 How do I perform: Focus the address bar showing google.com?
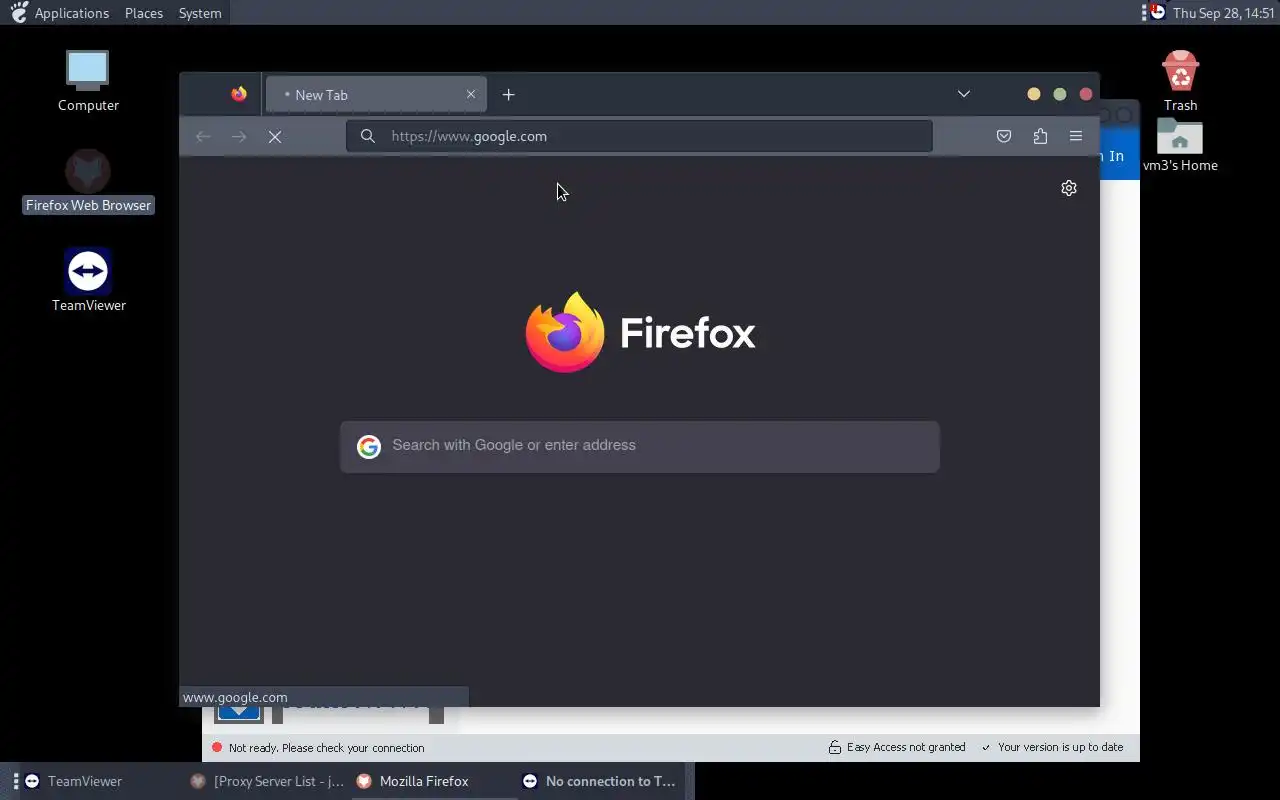[639, 136]
